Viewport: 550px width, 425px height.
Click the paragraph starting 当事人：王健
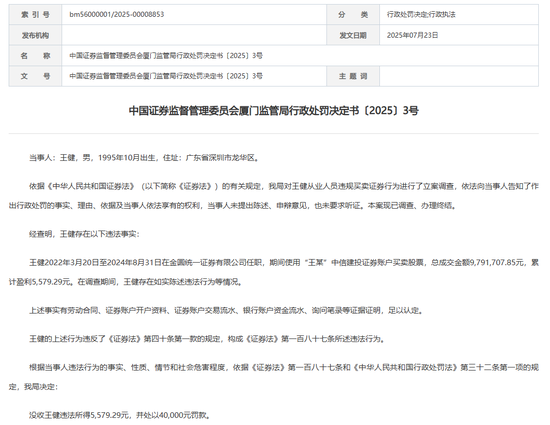tap(144, 158)
